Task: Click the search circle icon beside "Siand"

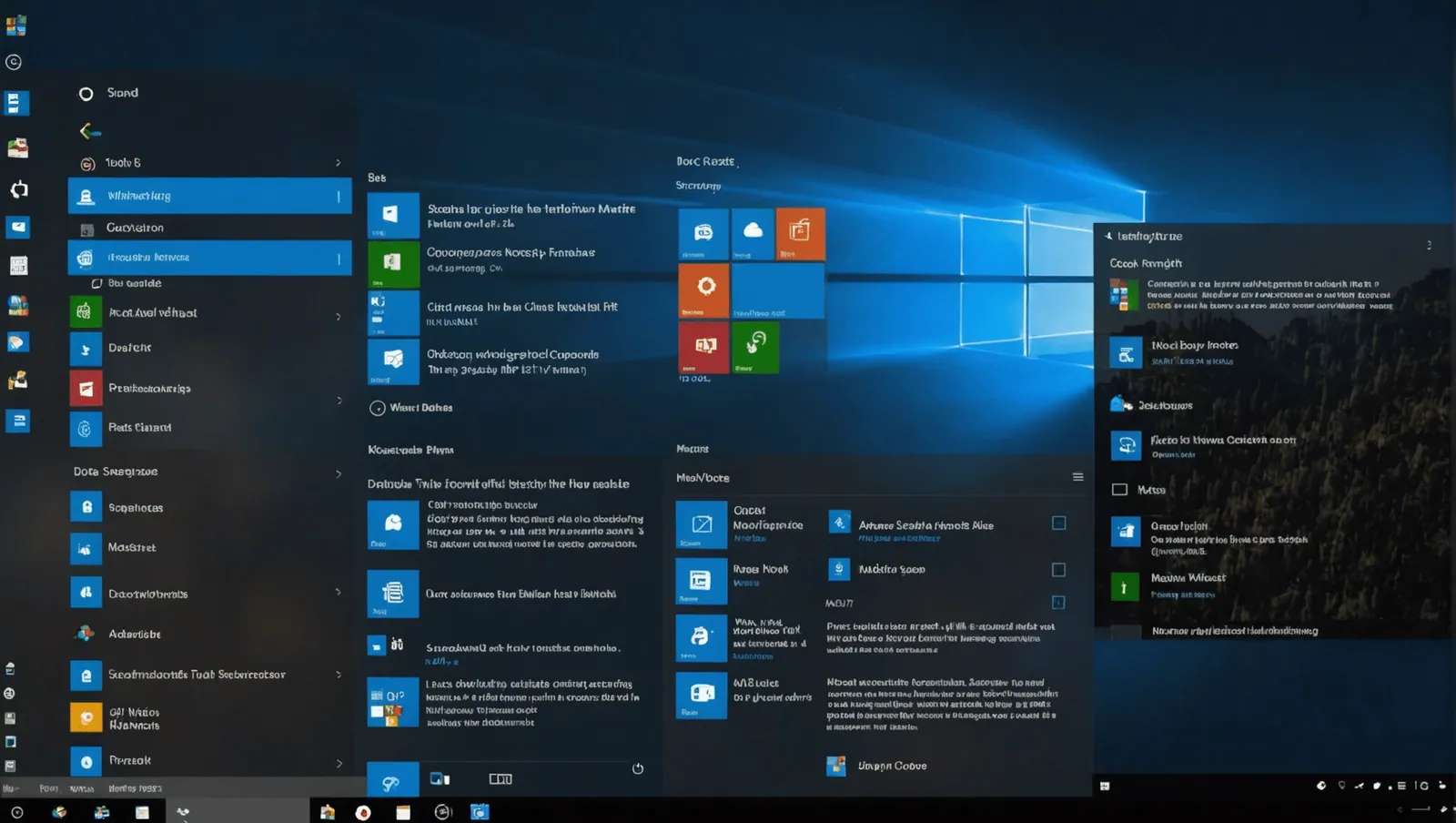Action: click(86, 94)
